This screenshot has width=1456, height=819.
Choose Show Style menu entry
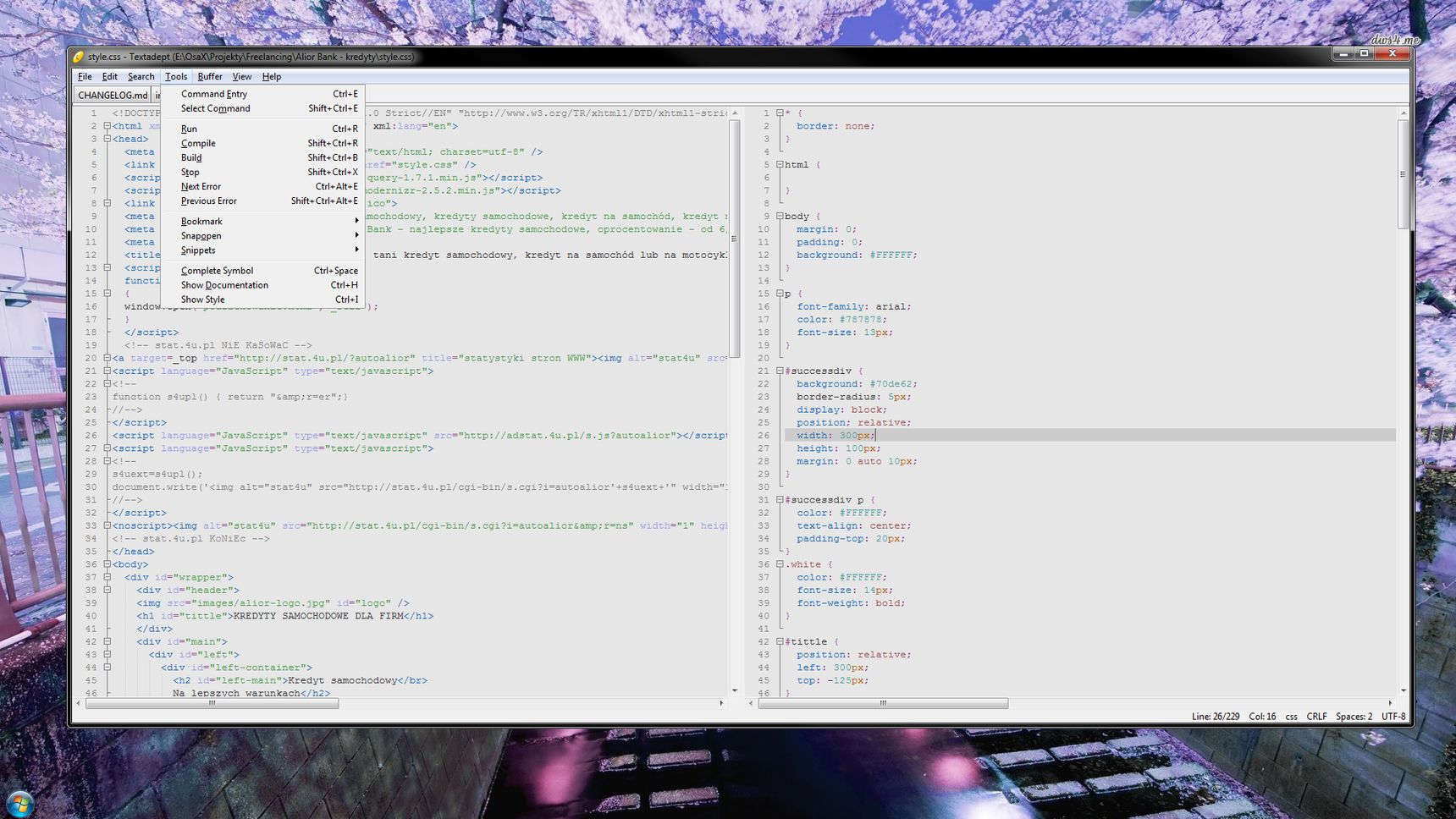click(263, 300)
